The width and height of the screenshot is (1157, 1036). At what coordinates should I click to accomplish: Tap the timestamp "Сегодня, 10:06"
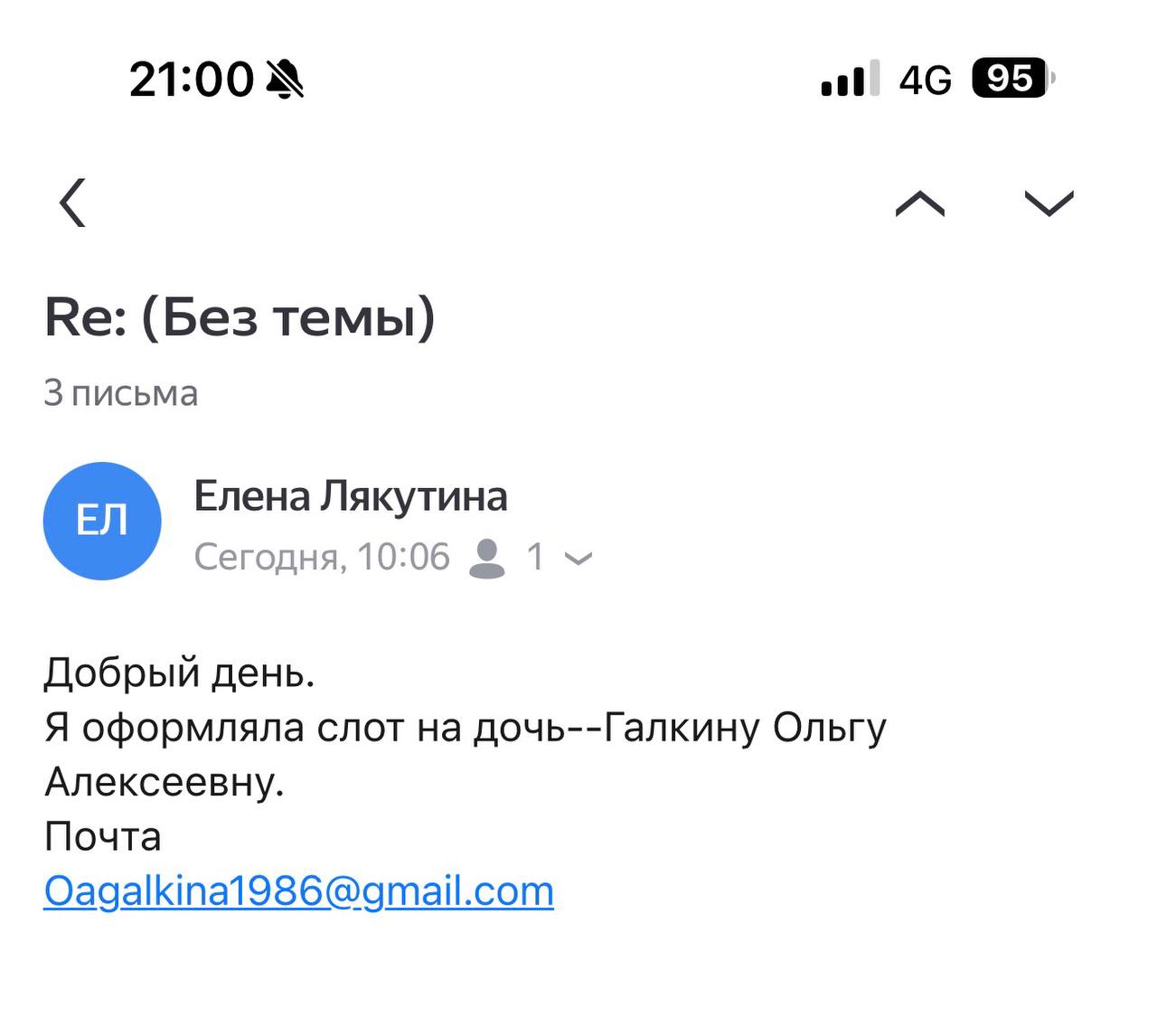[x=322, y=557]
